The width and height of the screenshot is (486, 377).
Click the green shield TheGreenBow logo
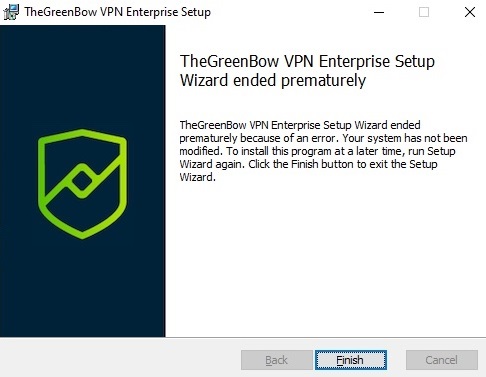[82, 184]
